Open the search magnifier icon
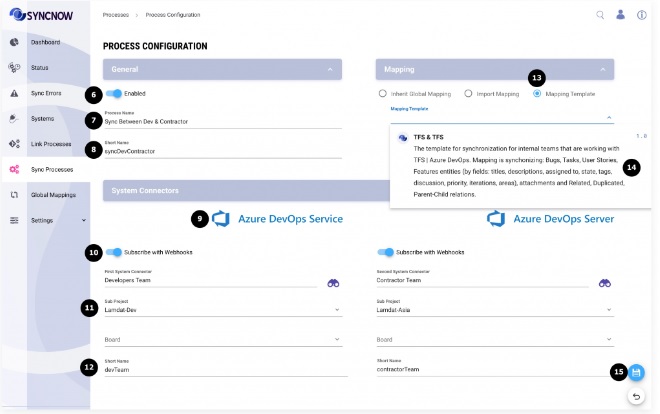 [600, 15]
